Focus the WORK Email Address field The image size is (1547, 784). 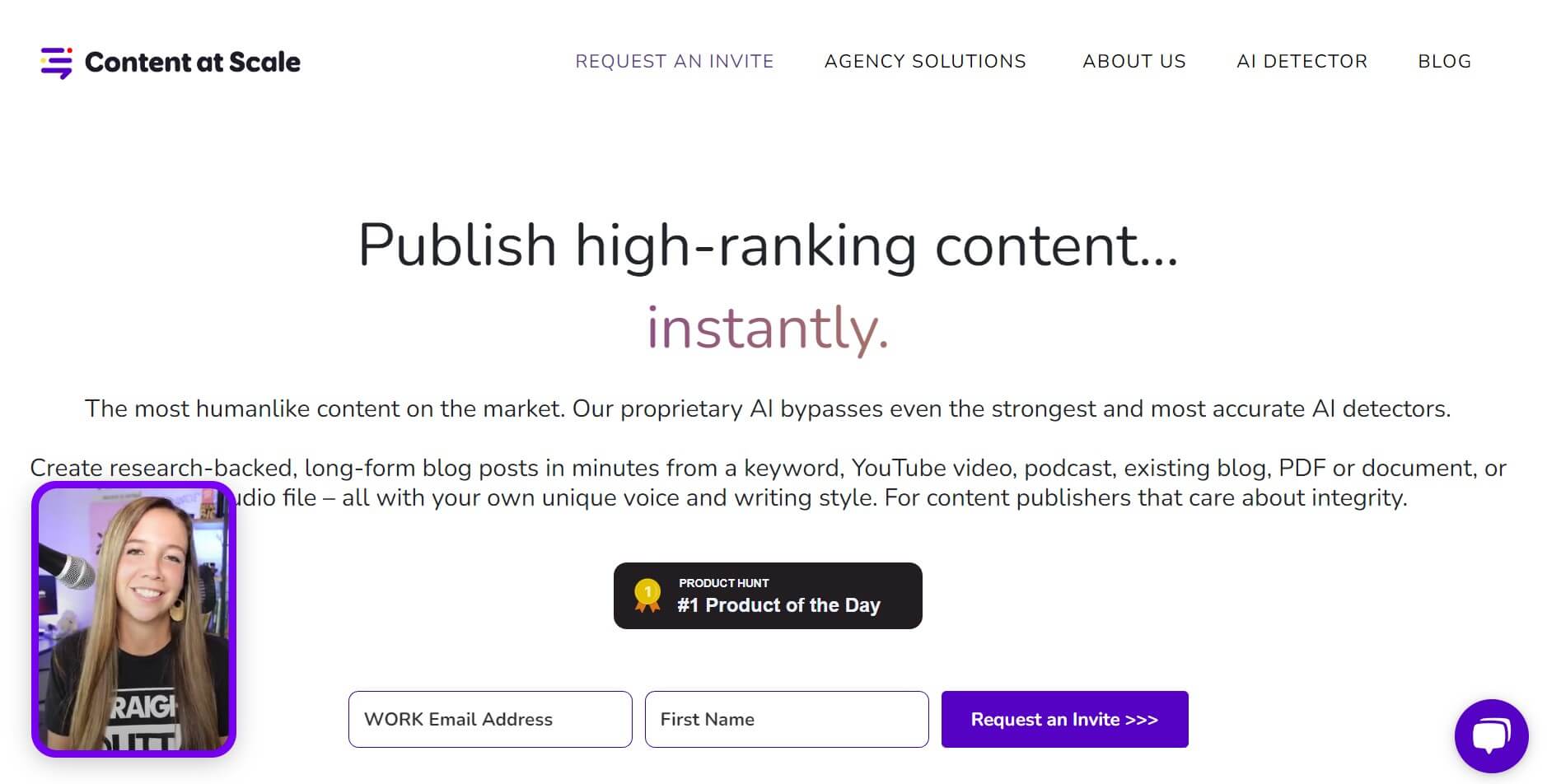490,719
